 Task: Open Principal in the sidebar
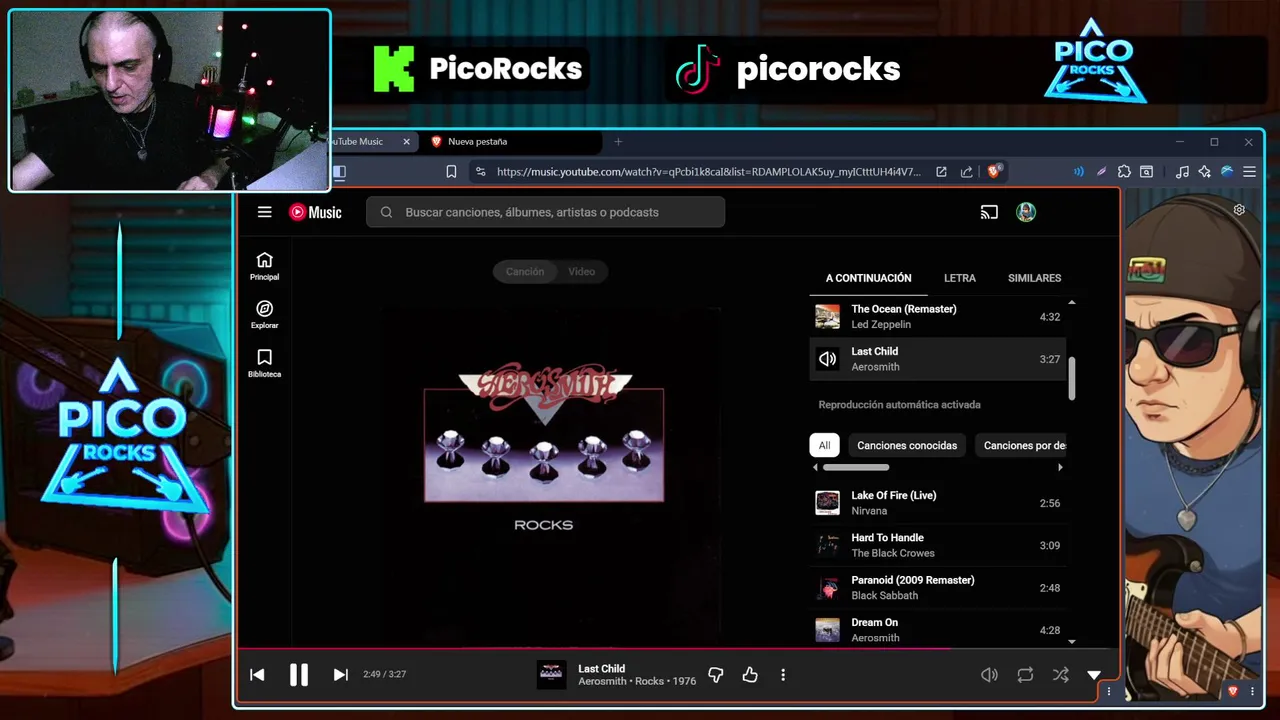click(264, 267)
